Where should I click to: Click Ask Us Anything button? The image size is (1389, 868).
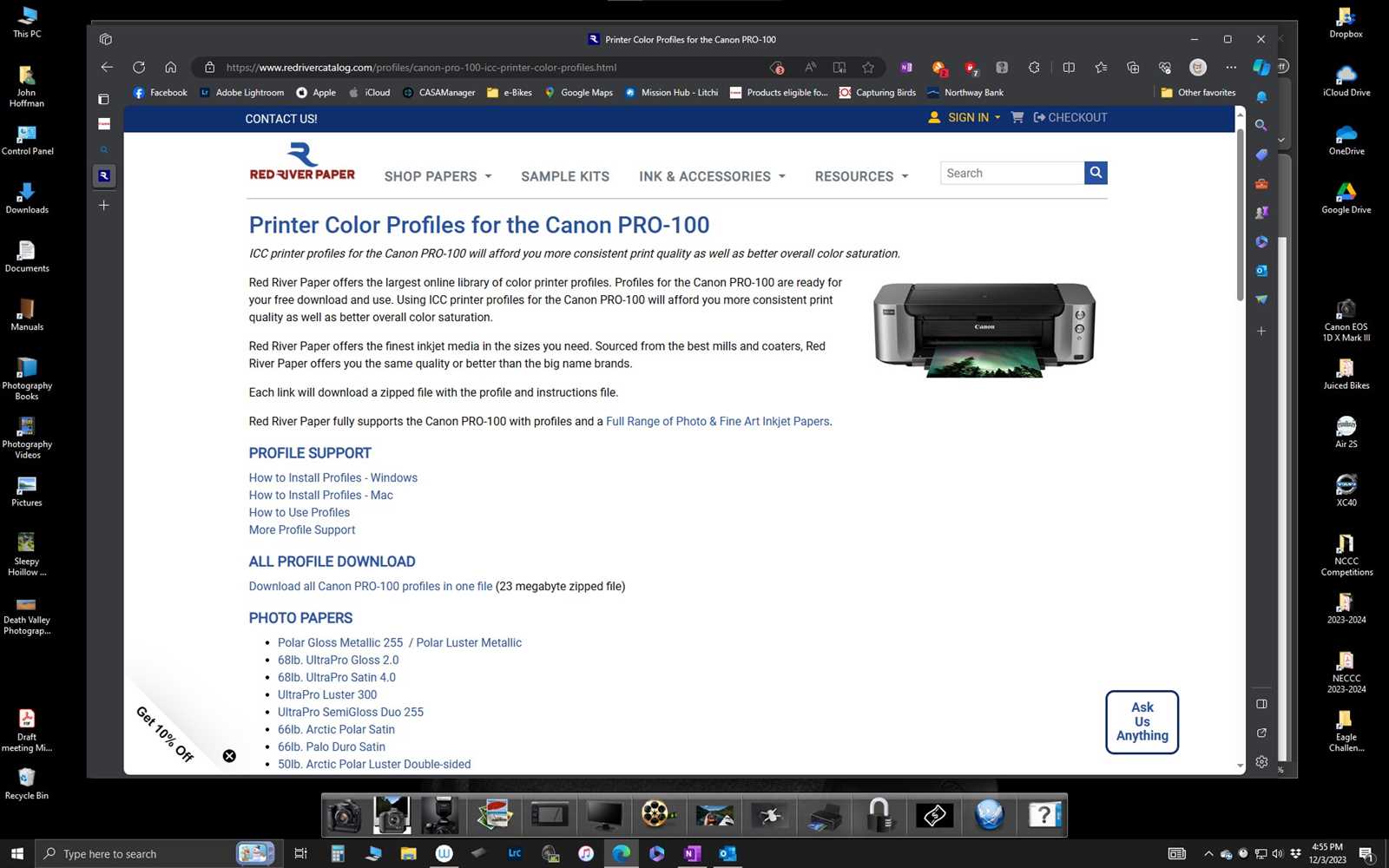tap(1142, 722)
